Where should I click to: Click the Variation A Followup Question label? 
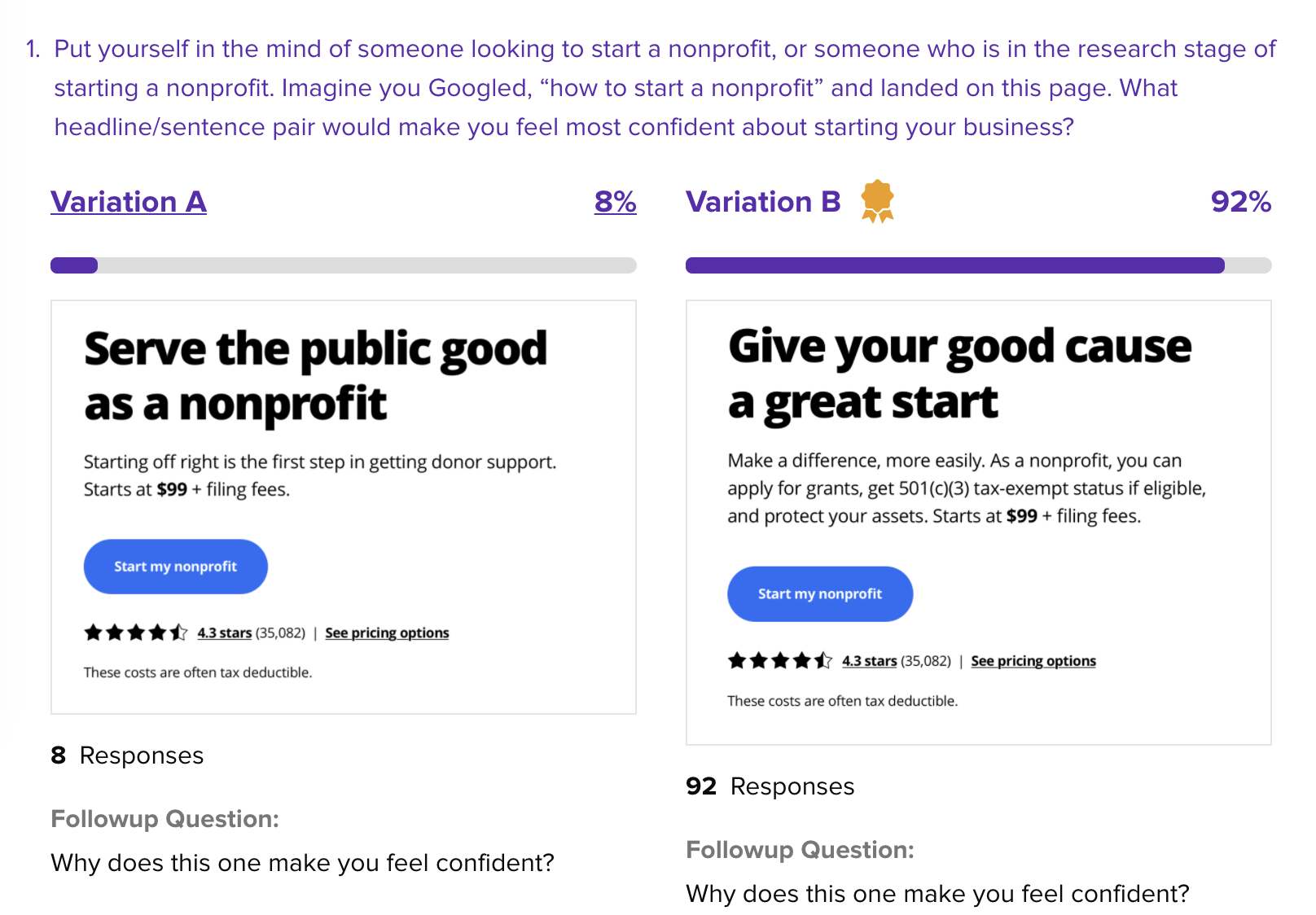click(164, 819)
